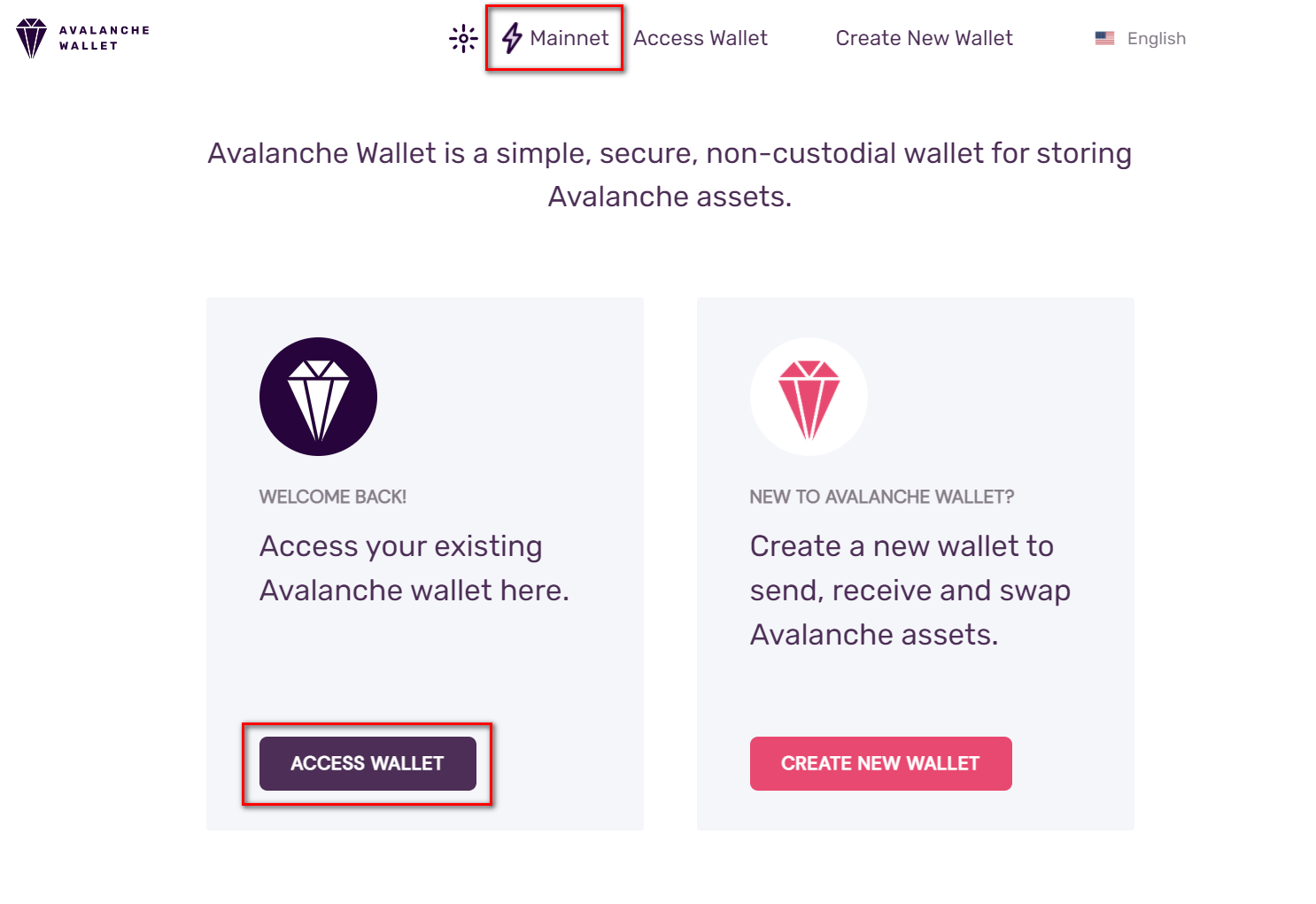Click the lightning bolt network icon

point(512,38)
